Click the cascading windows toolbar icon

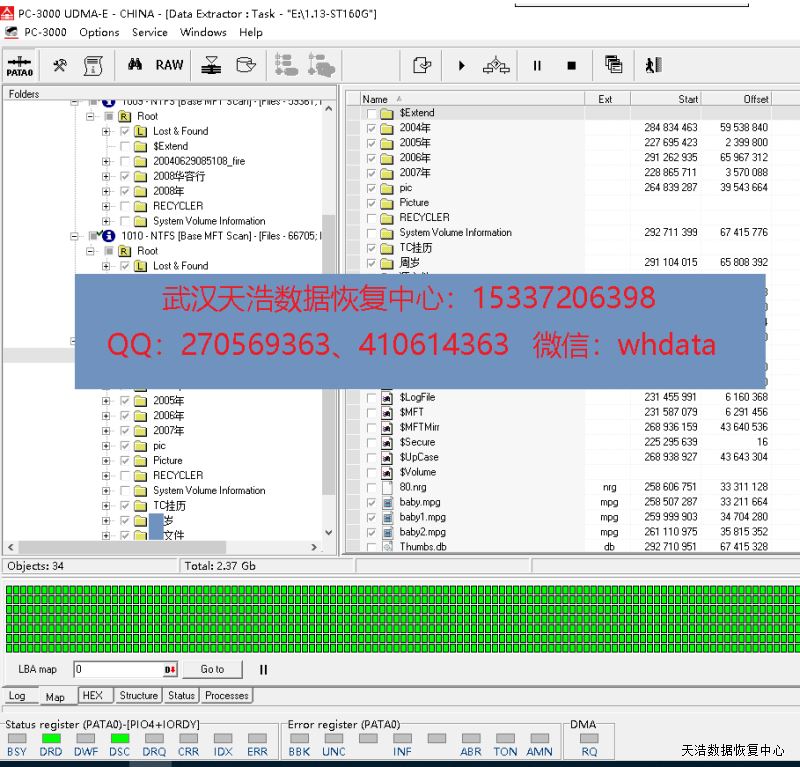[613, 65]
